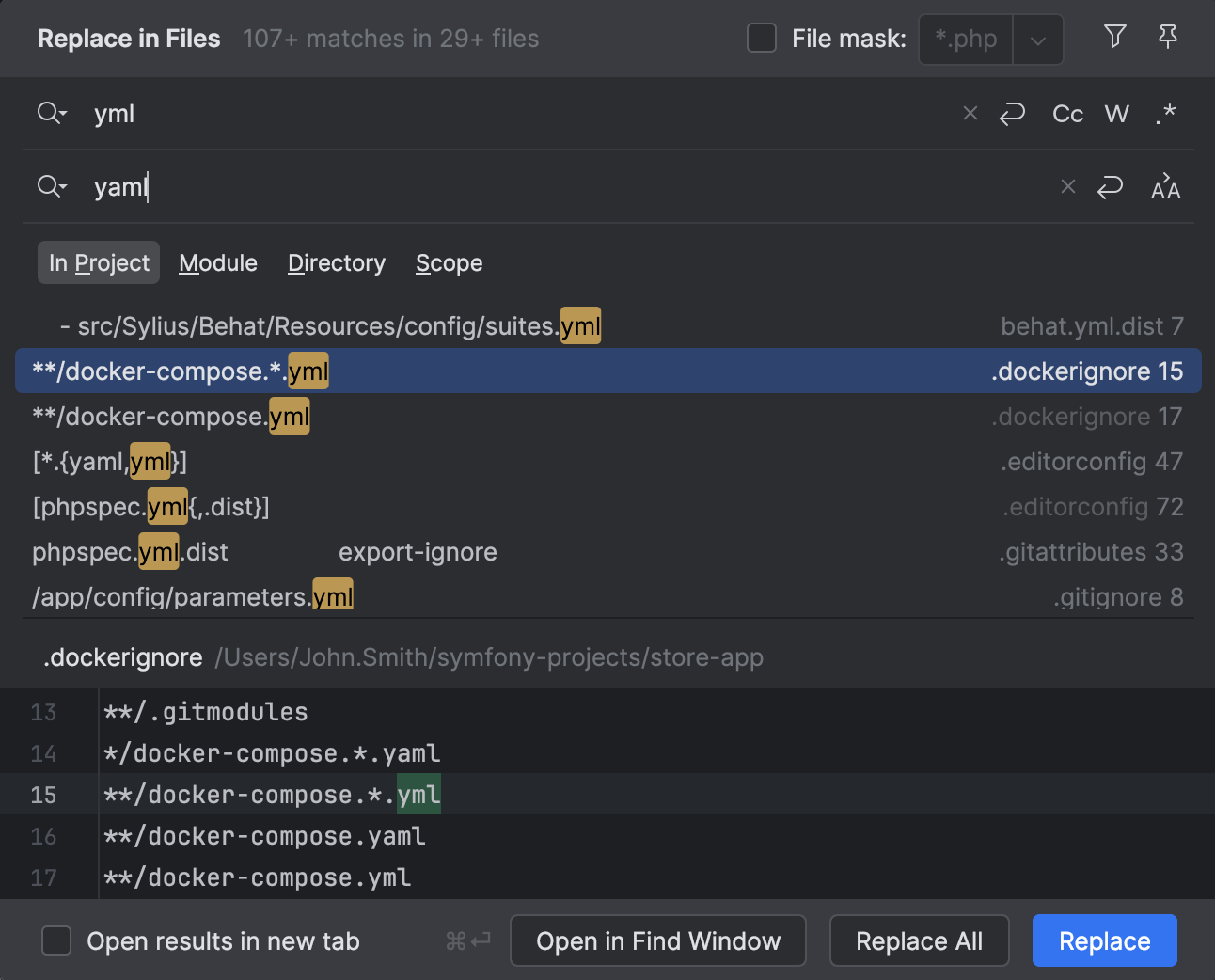Clear the yml search query

pos(970,113)
